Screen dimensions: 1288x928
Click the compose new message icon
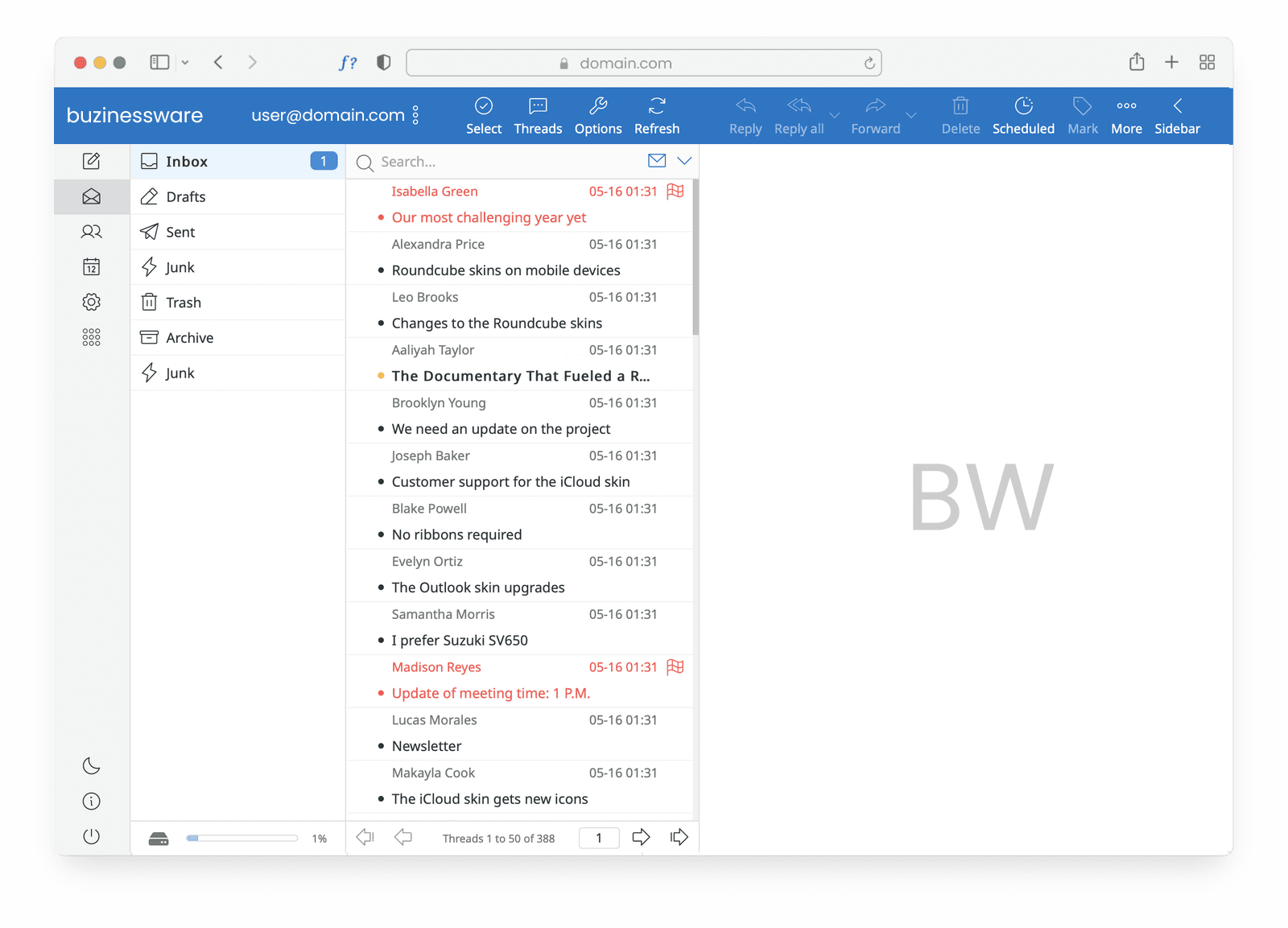92,161
